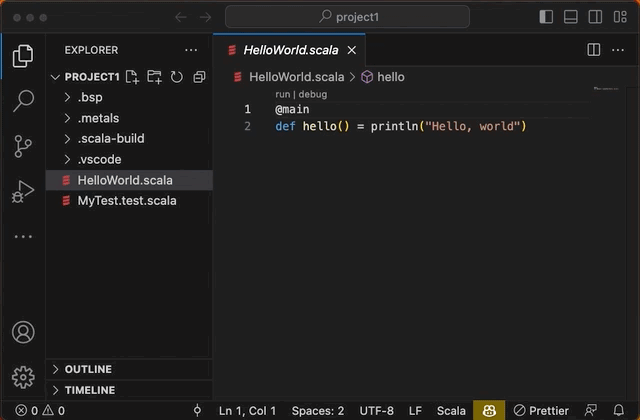Select the HelloWorld.scala editor tab
The image size is (640, 420).
click(289, 50)
